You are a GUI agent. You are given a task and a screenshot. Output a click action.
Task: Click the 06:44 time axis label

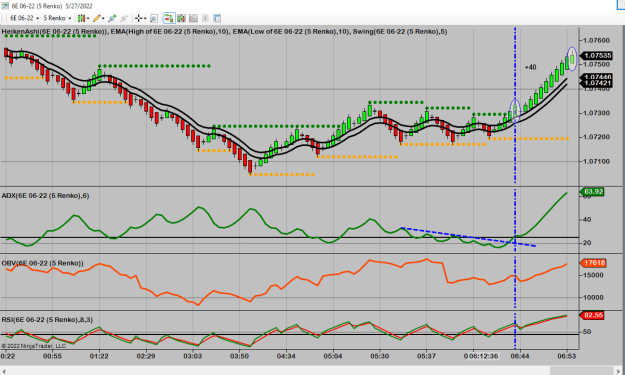pyautogui.click(x=520, y=356)
